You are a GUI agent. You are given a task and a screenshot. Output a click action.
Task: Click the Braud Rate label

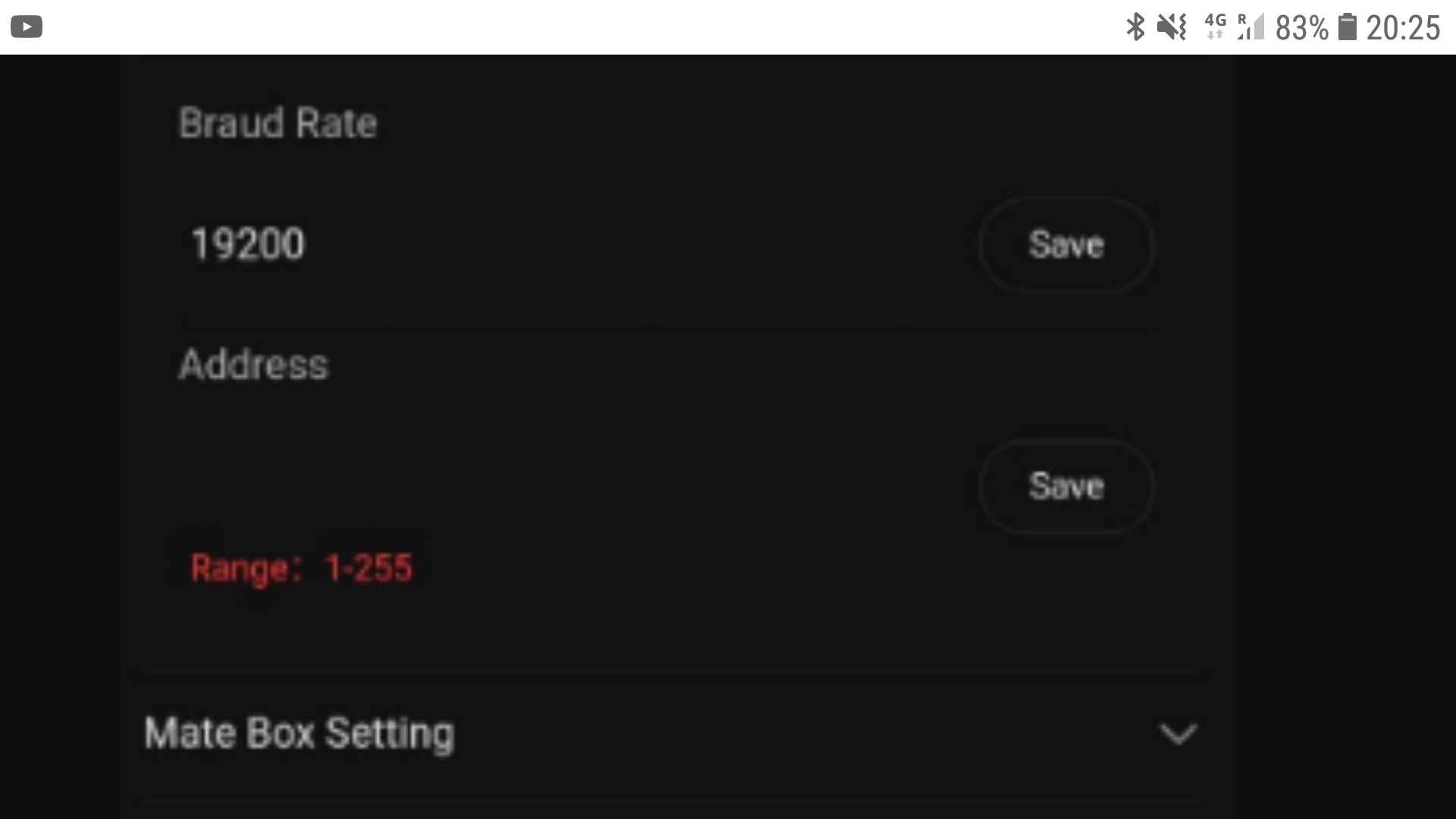(278, 123)
